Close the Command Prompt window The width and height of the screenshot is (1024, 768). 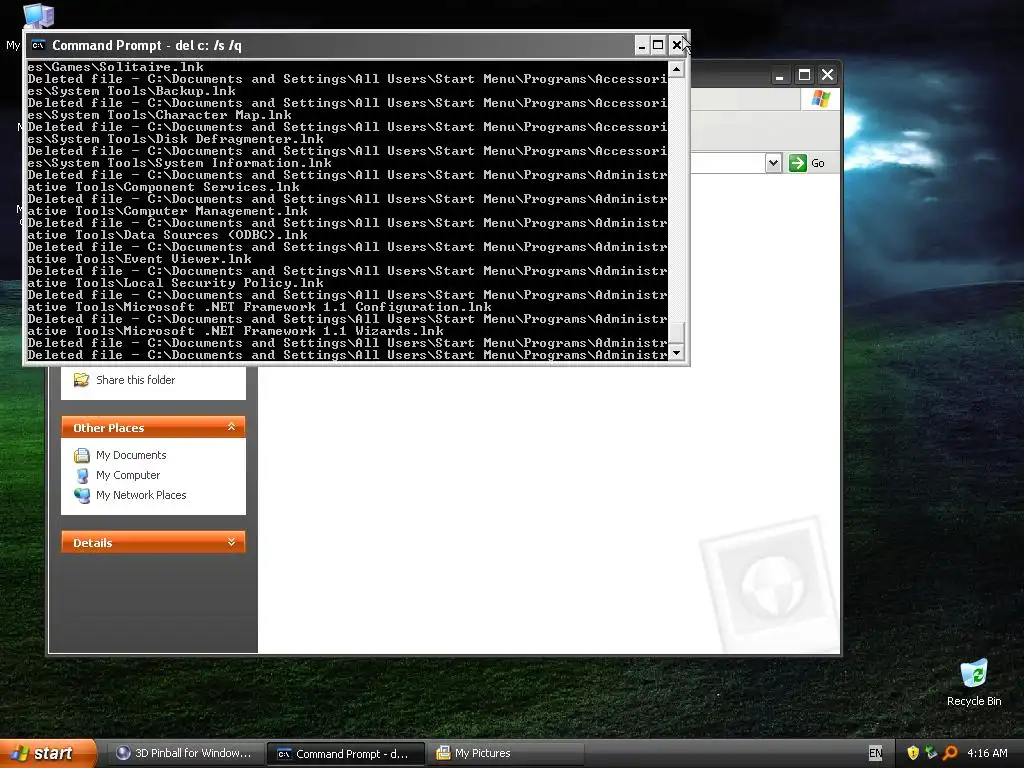(676, 45)
